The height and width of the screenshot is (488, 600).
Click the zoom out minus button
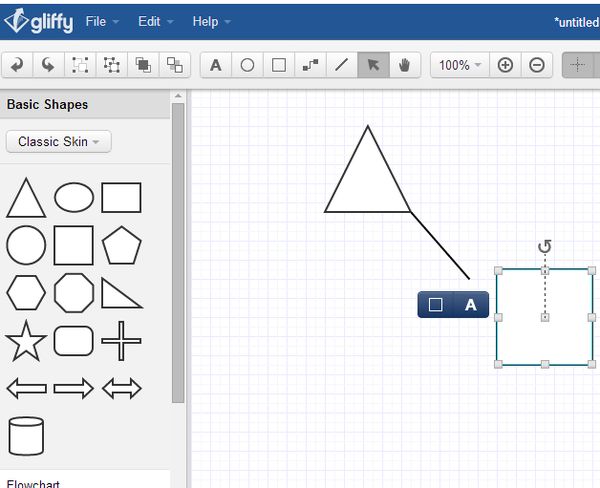[537, 65]
